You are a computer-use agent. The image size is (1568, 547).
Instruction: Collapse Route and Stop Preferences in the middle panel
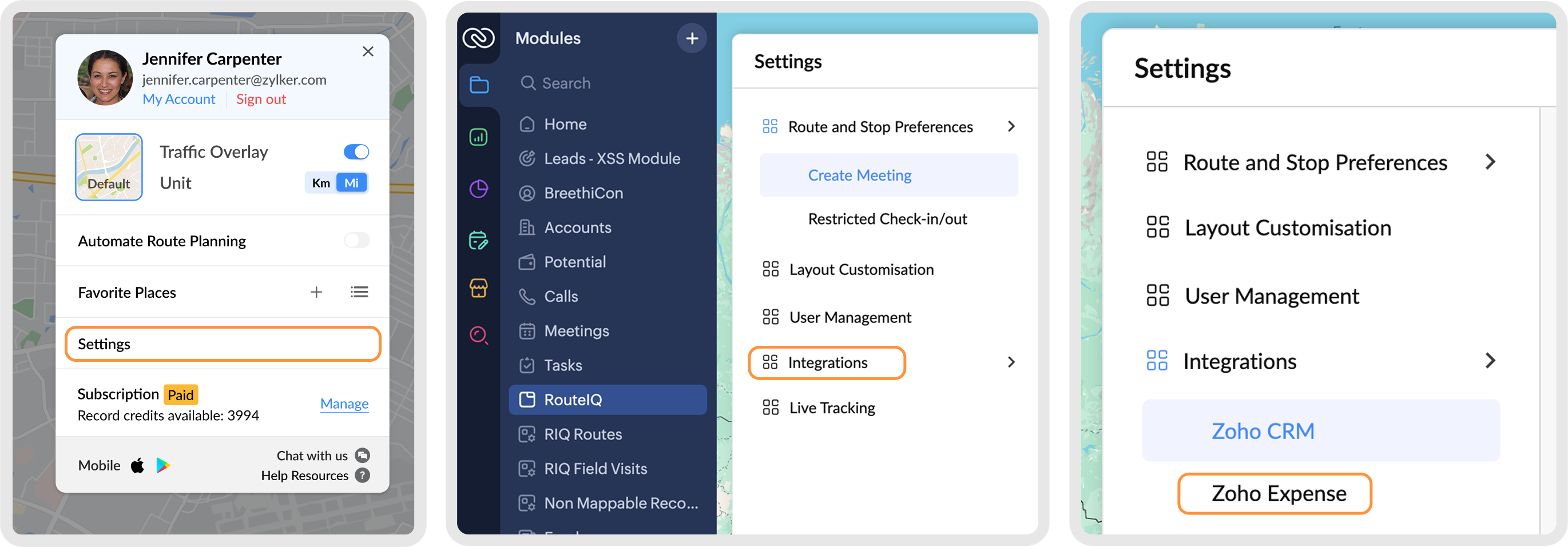tap(1011, 126)
